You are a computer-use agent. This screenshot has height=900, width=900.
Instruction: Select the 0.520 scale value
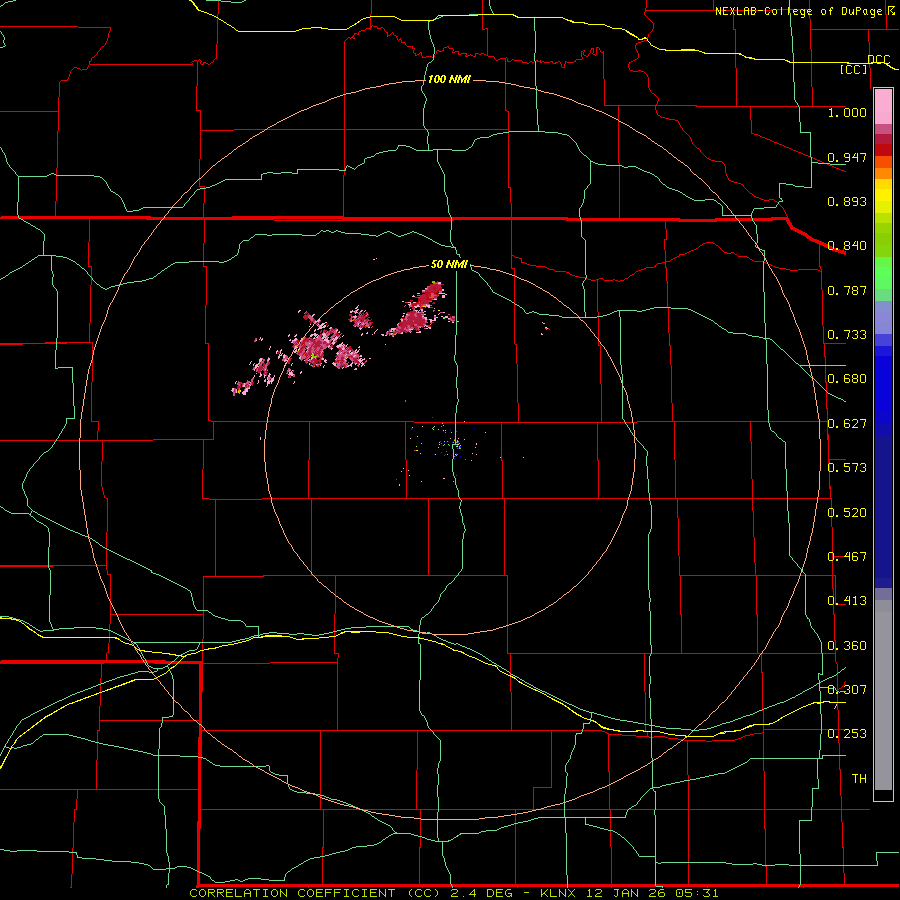(847, 513)
